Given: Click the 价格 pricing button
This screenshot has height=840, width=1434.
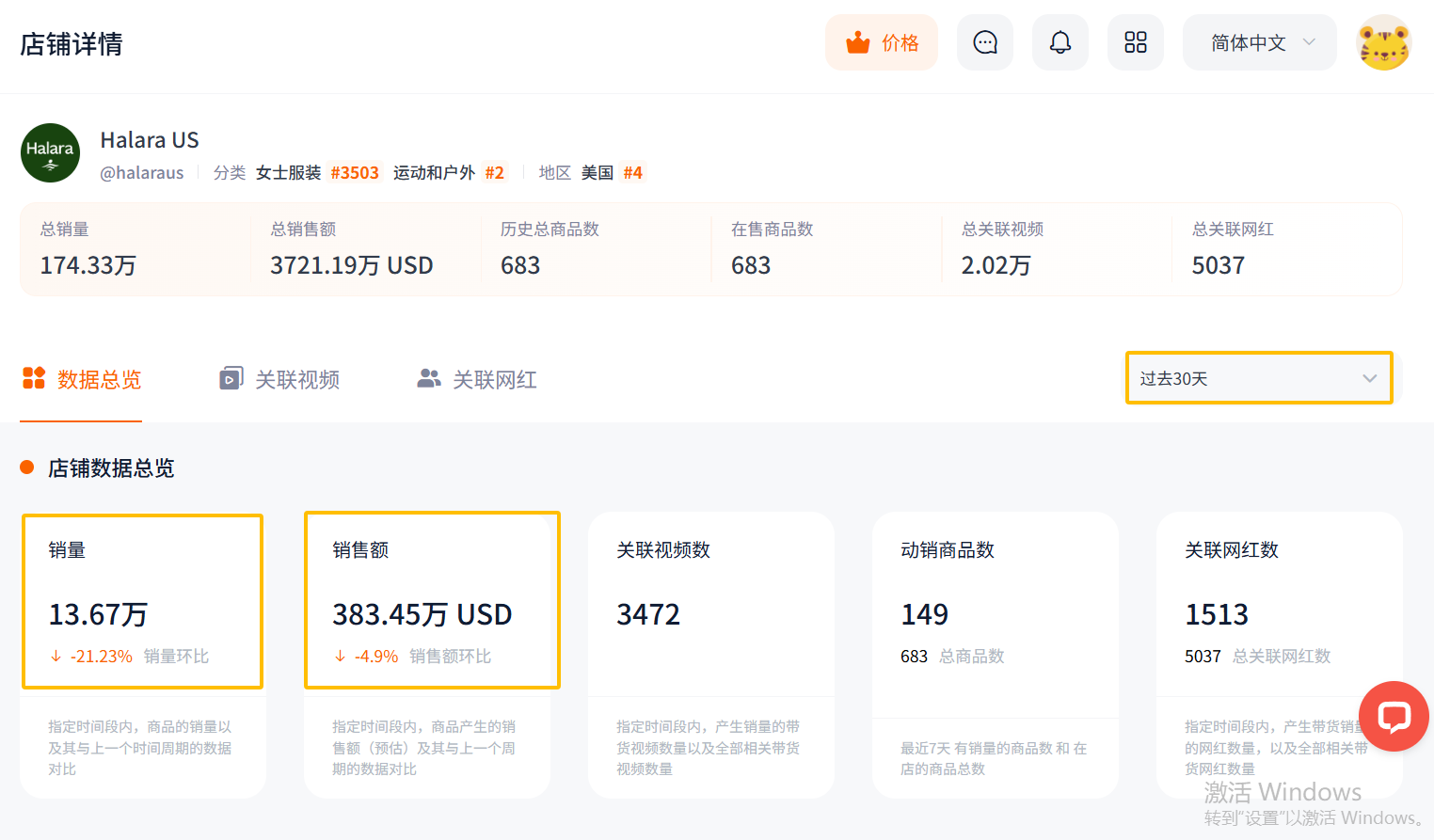Looking at the screenshot, I should coord(882,43).
